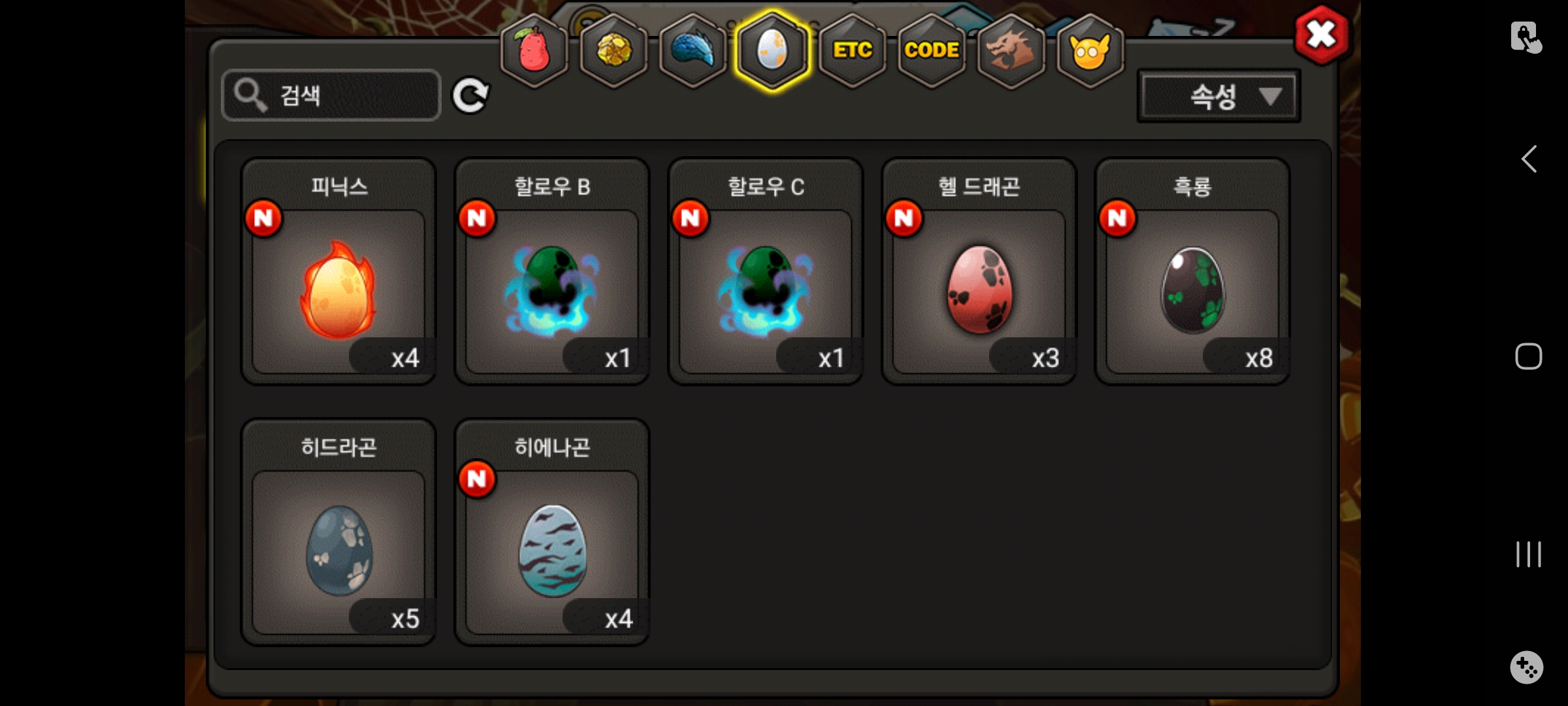Image resolution: width=1568 pixels, height=706 pixels.
Task: Open the yellow cat mask category tab
Action: click(x=1090, y=50)
